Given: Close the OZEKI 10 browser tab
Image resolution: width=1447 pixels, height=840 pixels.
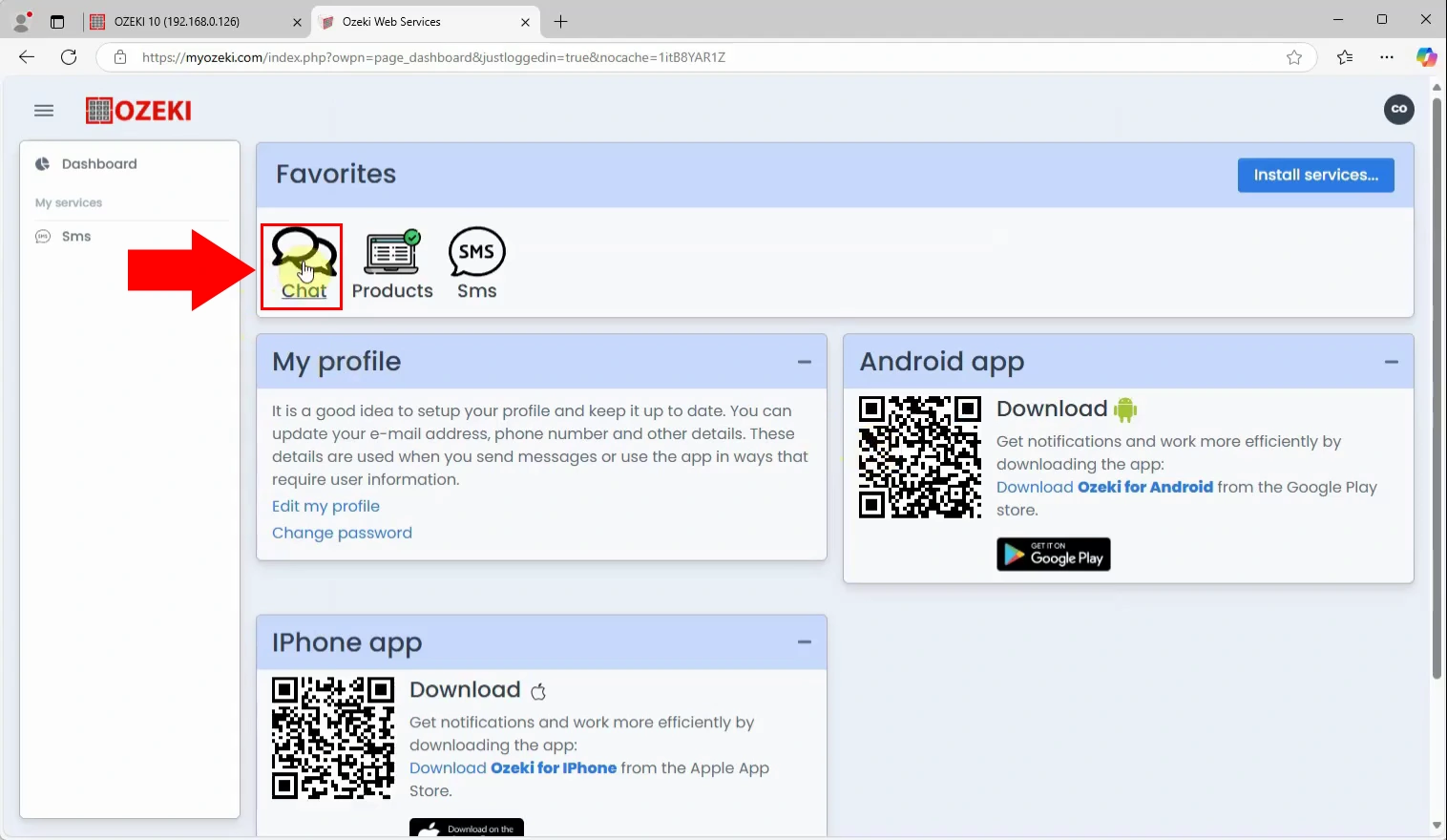Looking at the screenshot, I should pyautogui.click(x=297, y=22).
